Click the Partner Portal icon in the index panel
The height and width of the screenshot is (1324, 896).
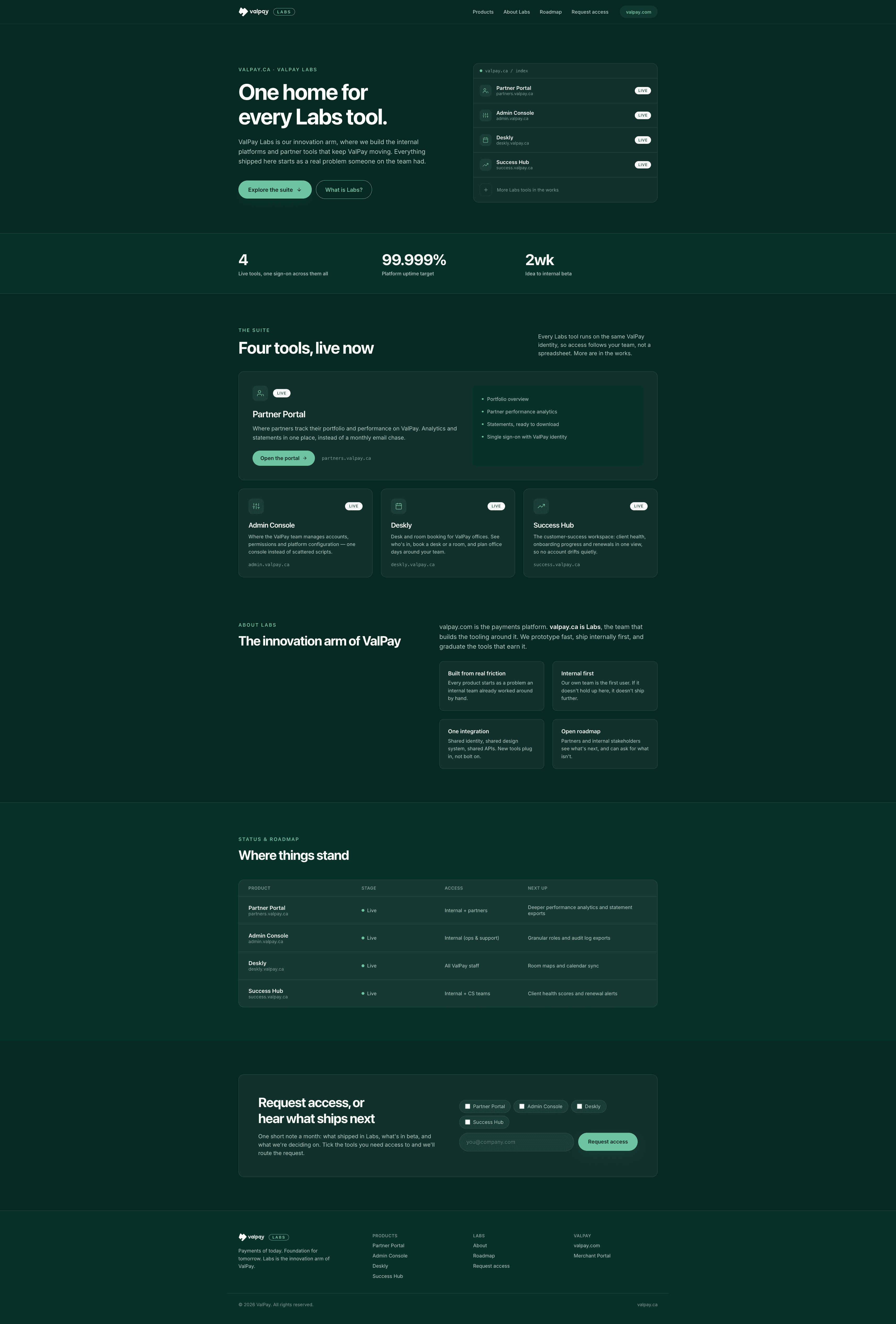485,91
